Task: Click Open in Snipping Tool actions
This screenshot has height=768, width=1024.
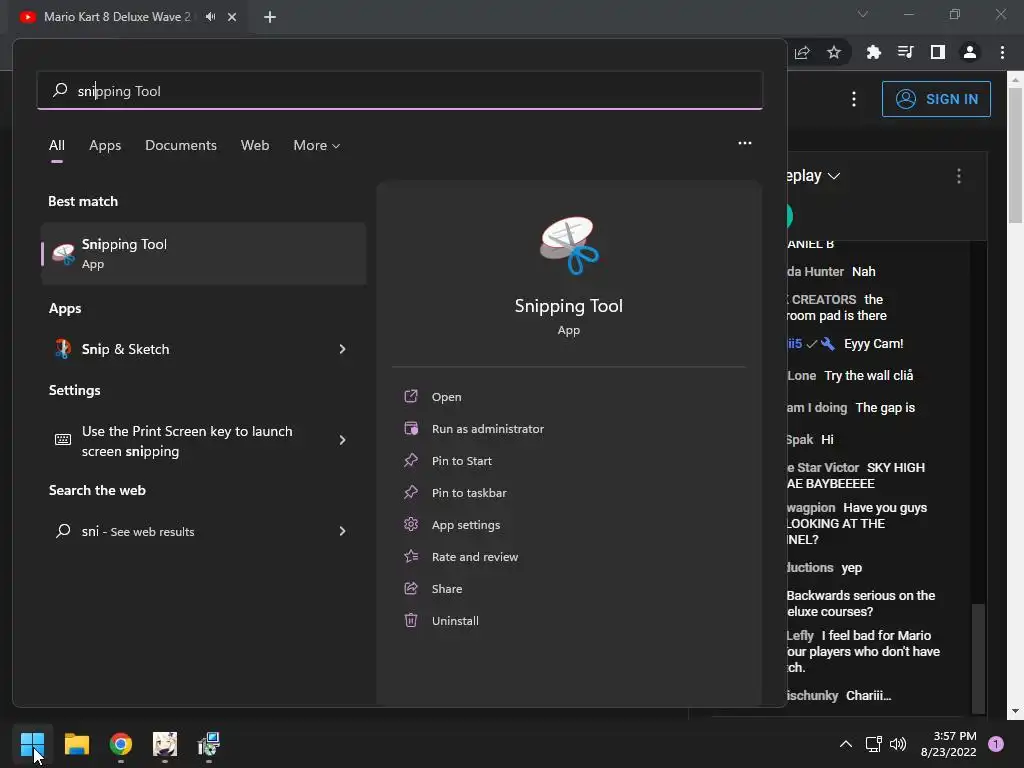Action: (x=447, y=396)
